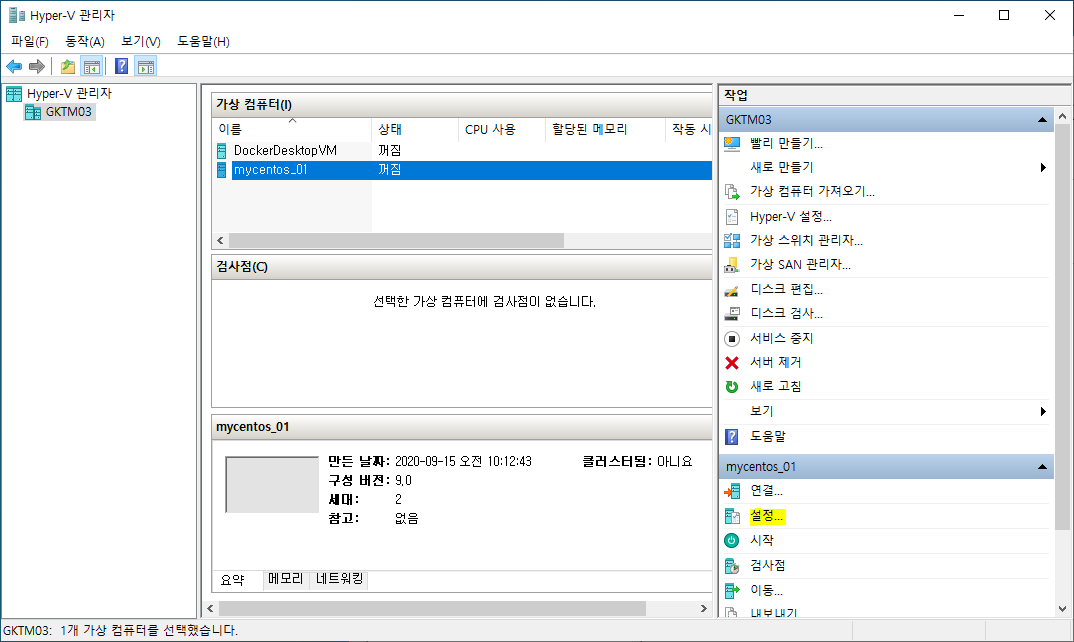Image resolution: width=1074 pixels, height=642 pixels.
Task: Sort by the 이름 column header
Action: (x=292, y=129)
